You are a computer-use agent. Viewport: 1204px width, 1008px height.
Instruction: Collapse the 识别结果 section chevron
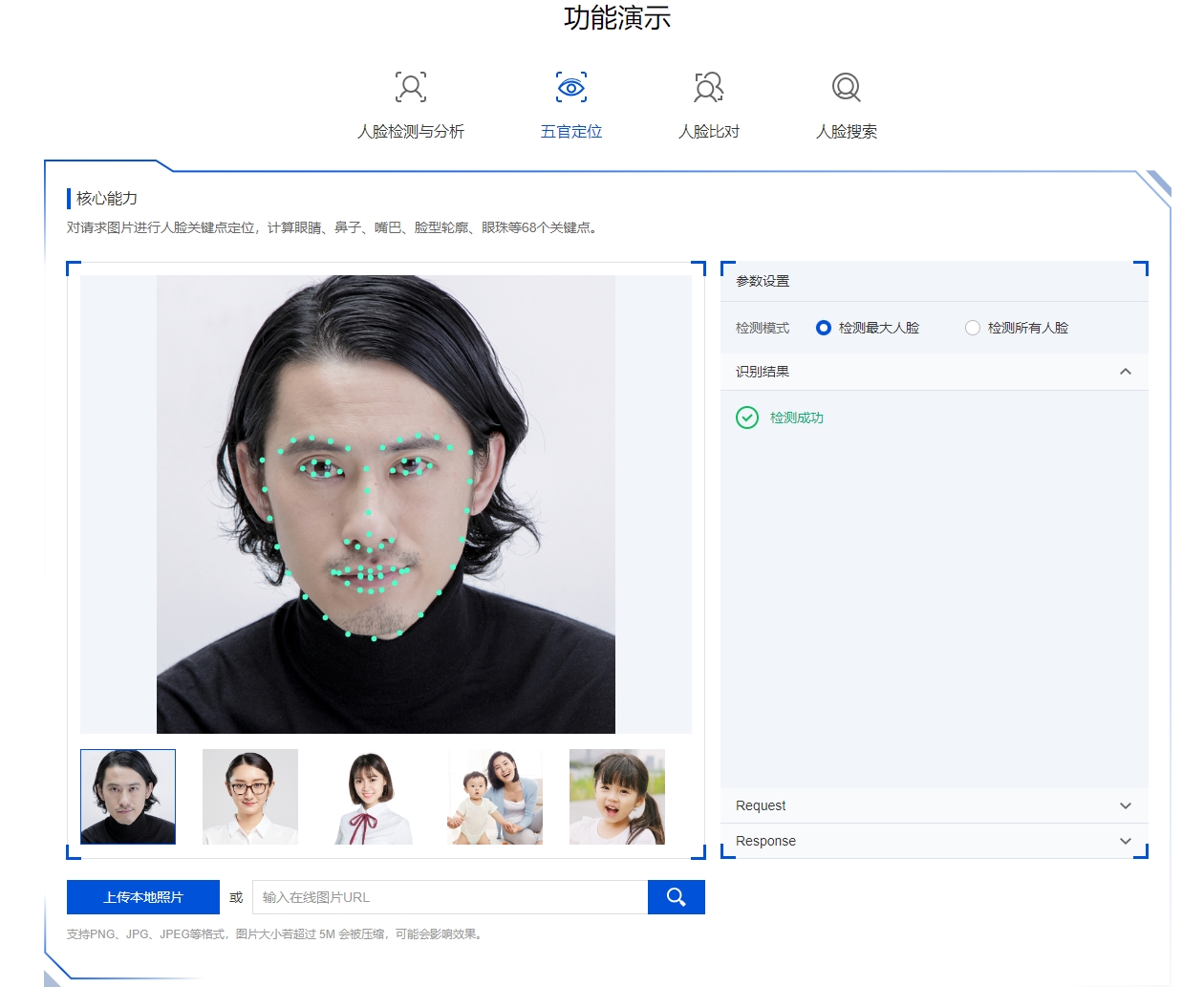tap(1126, 372)
